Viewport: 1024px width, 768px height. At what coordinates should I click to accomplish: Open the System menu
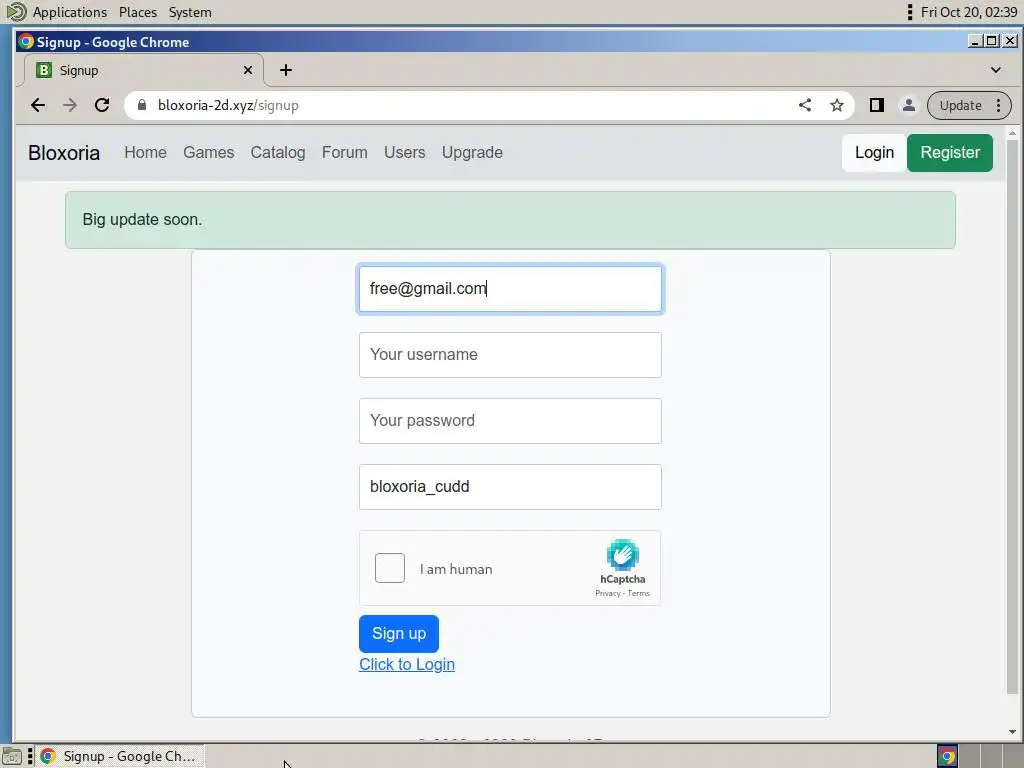point(190,12)
